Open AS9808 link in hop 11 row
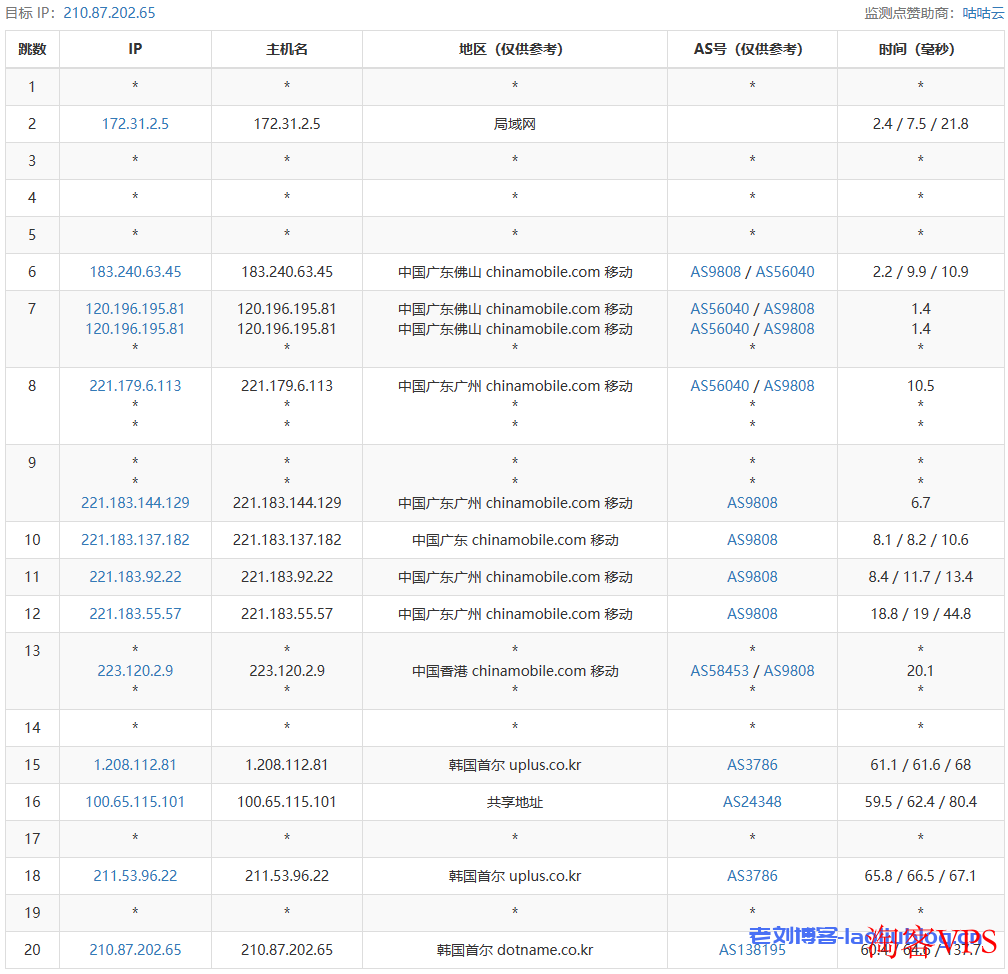Image resolution: width=1008 pixels, height=974 pixels. pyautogui.click(x=752, y=577)
